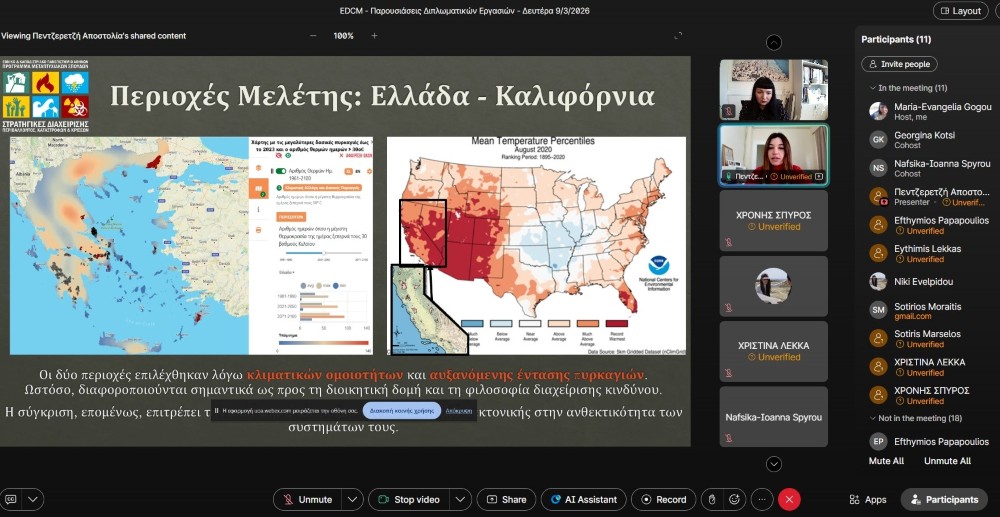Click the AI Assistant button

(584, 499)
